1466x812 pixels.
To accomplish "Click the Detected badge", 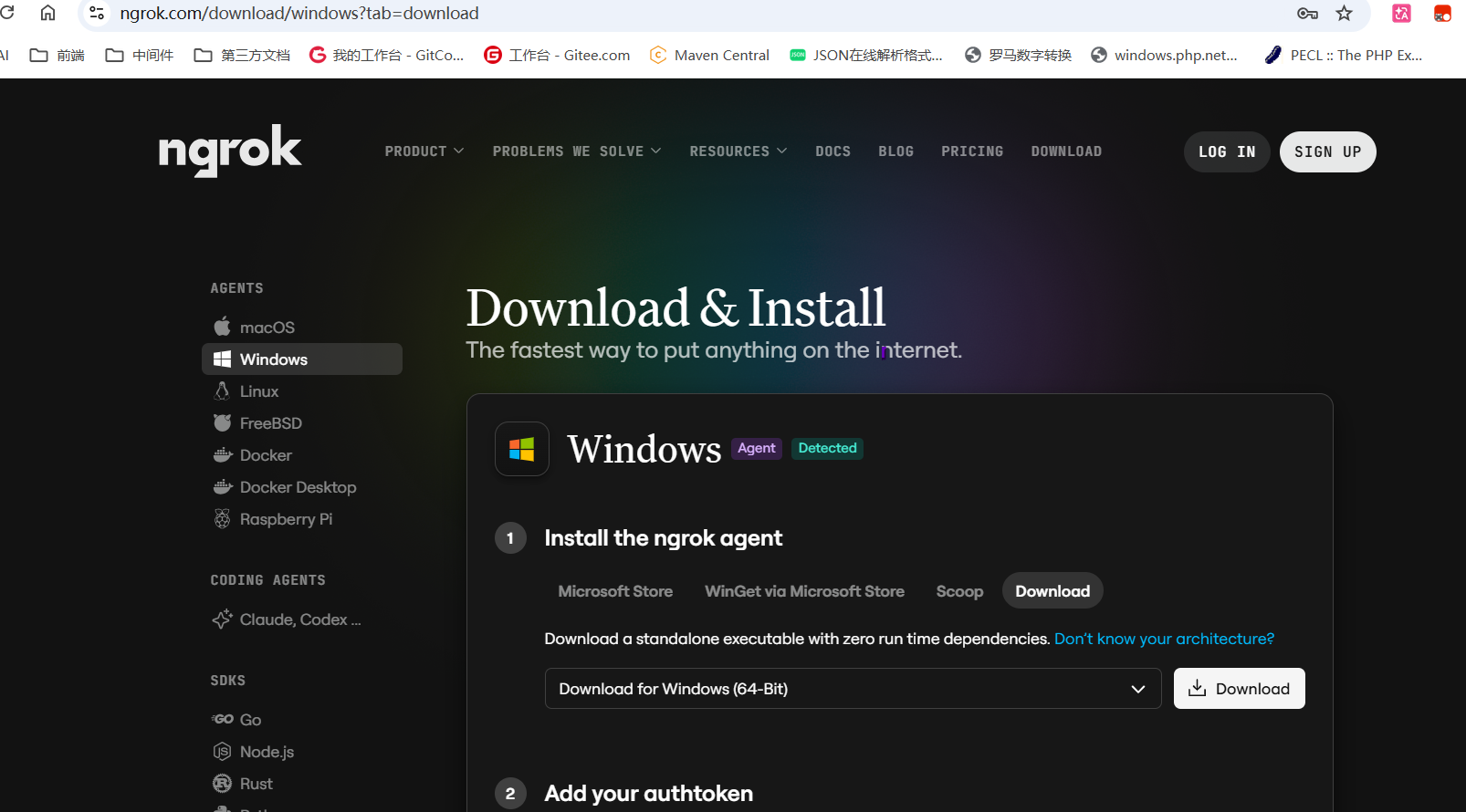I will coord(827,448).
